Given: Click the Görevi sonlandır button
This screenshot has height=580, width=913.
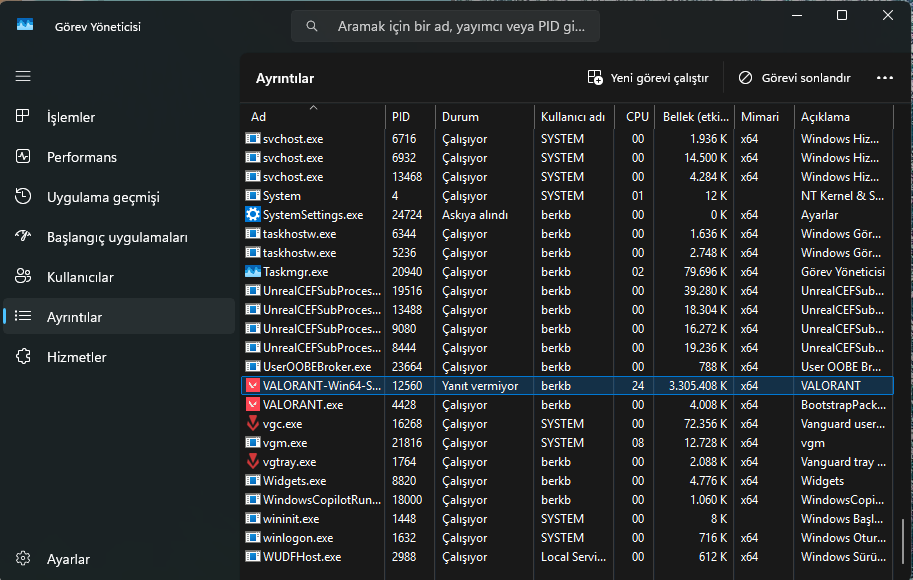Looking at the screenshot, I should pyautogui.click(x=794, y=77).
